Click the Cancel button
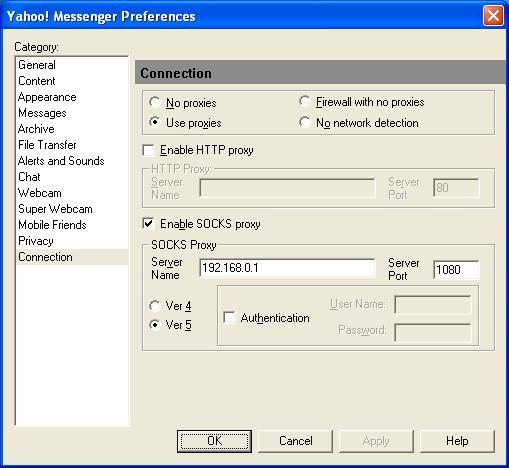Image resolution: width=509 pixels, height=468 pixels. tap(296, 441)
